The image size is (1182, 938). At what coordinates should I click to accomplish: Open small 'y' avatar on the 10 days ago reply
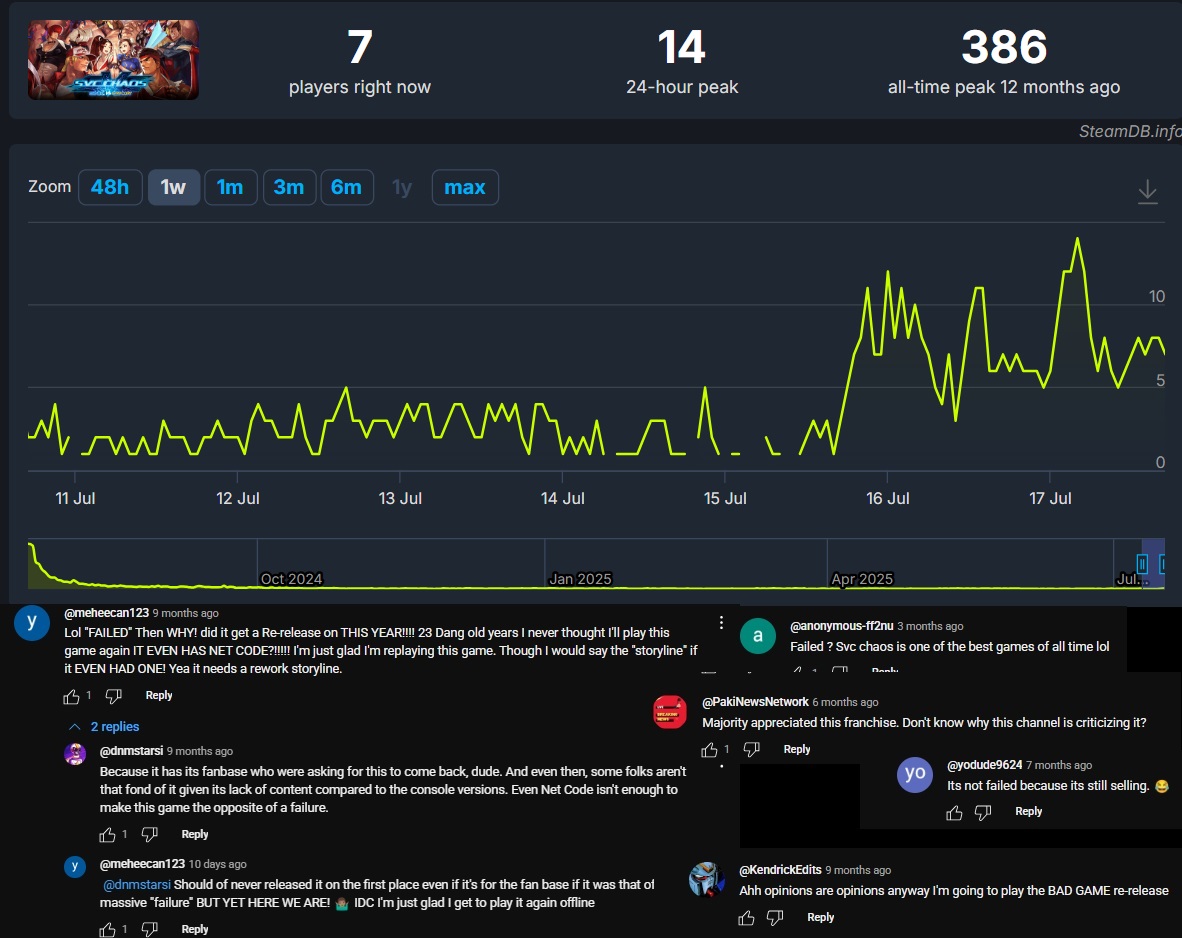pyautogui.click(x=75, y=866)
